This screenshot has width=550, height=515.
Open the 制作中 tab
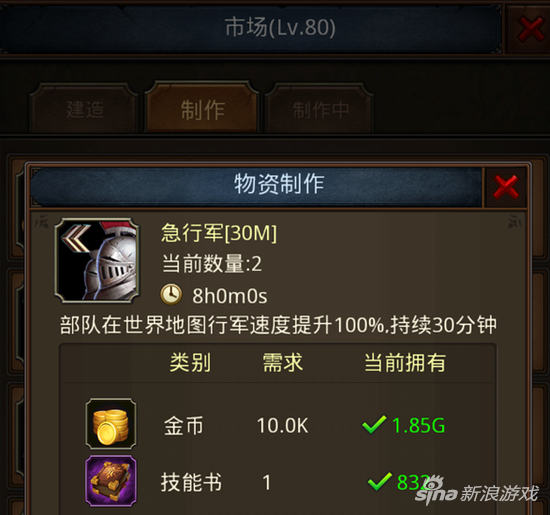point(320,109)
